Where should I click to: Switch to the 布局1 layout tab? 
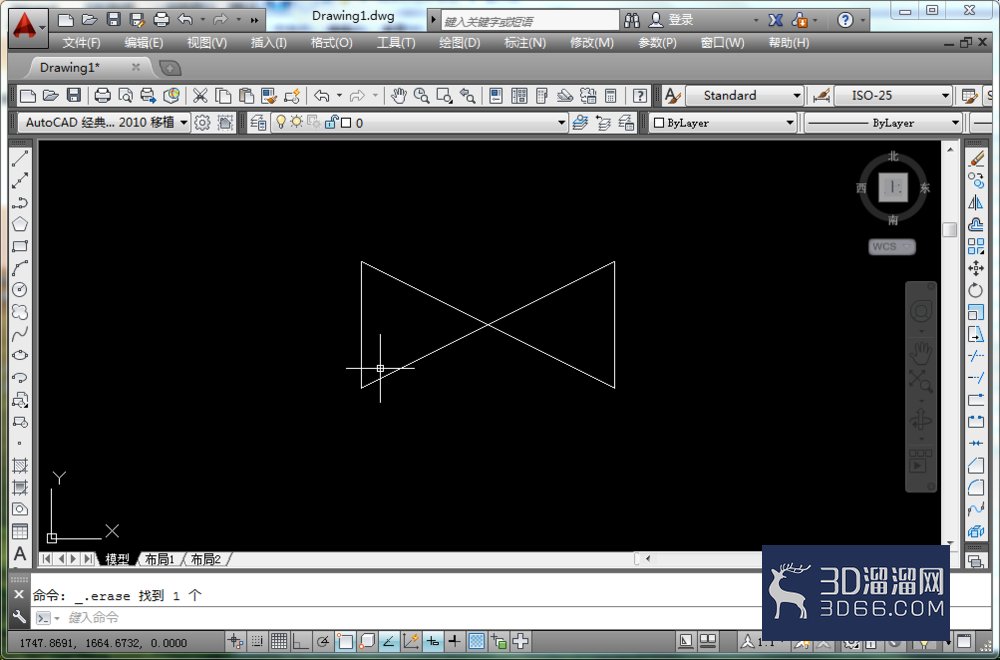(159, 559)
